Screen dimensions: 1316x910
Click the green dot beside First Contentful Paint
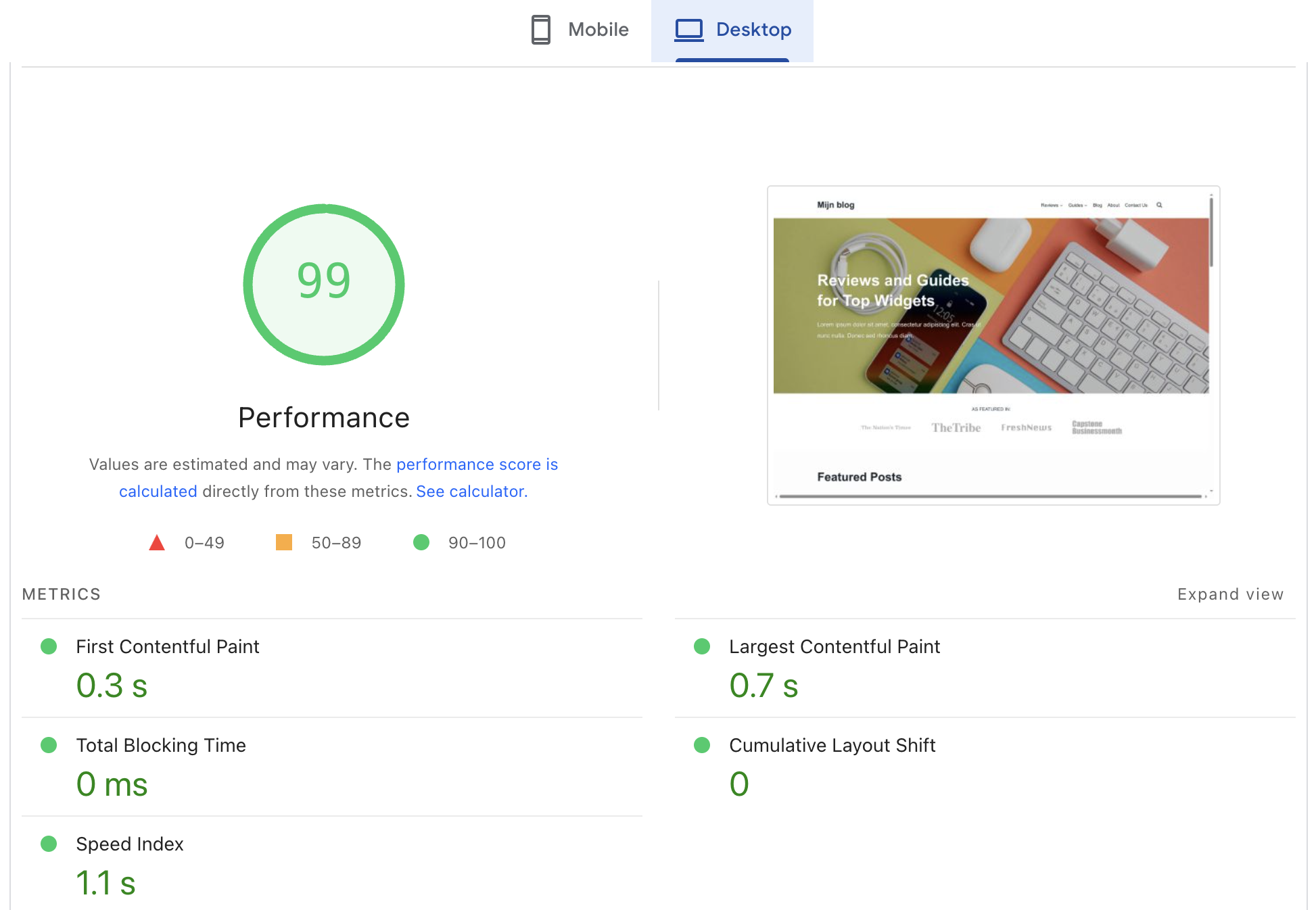tap(49, 646)
